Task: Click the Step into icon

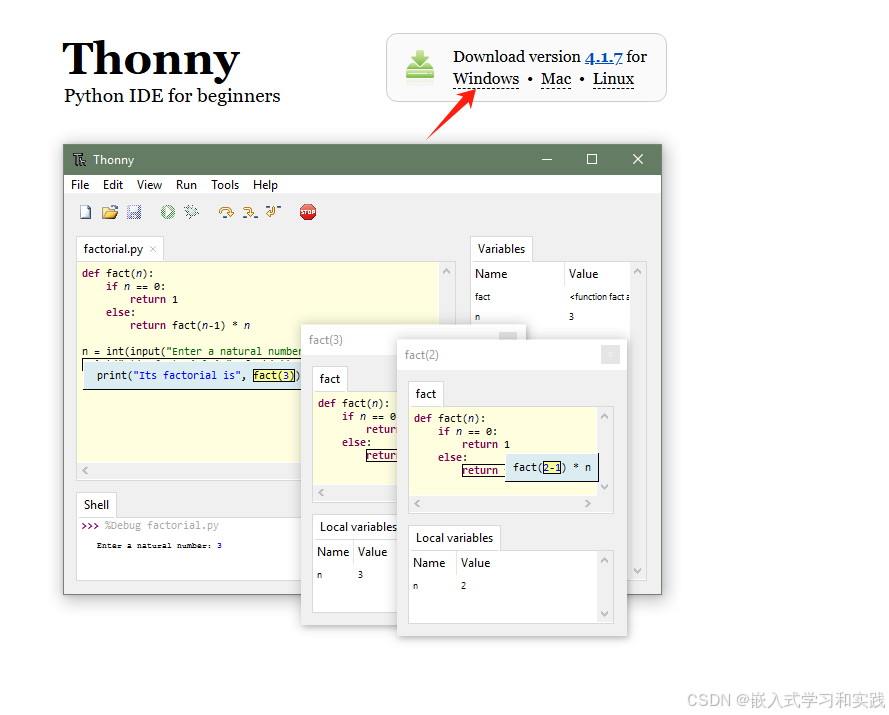Action: coord(250,212)
